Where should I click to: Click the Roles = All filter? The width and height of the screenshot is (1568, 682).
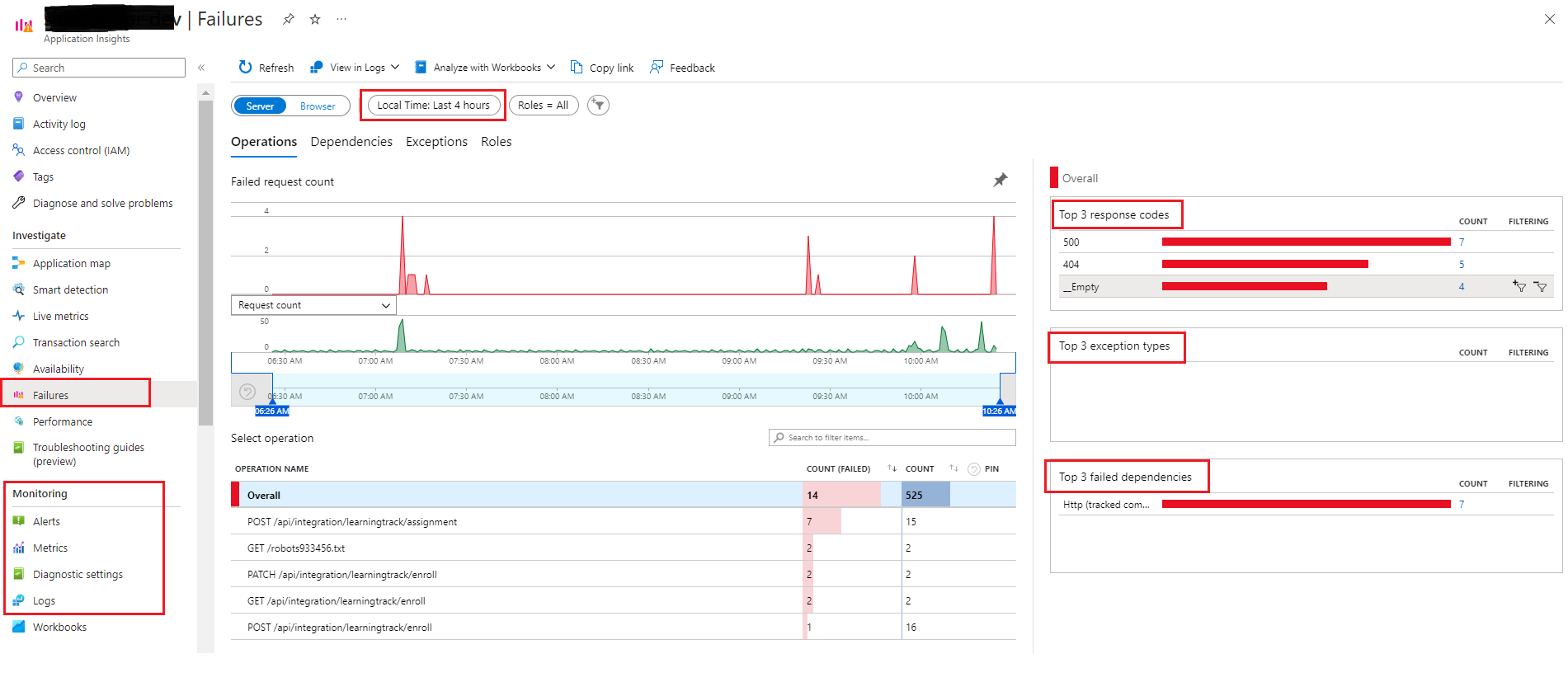click(x=543, y=106)
